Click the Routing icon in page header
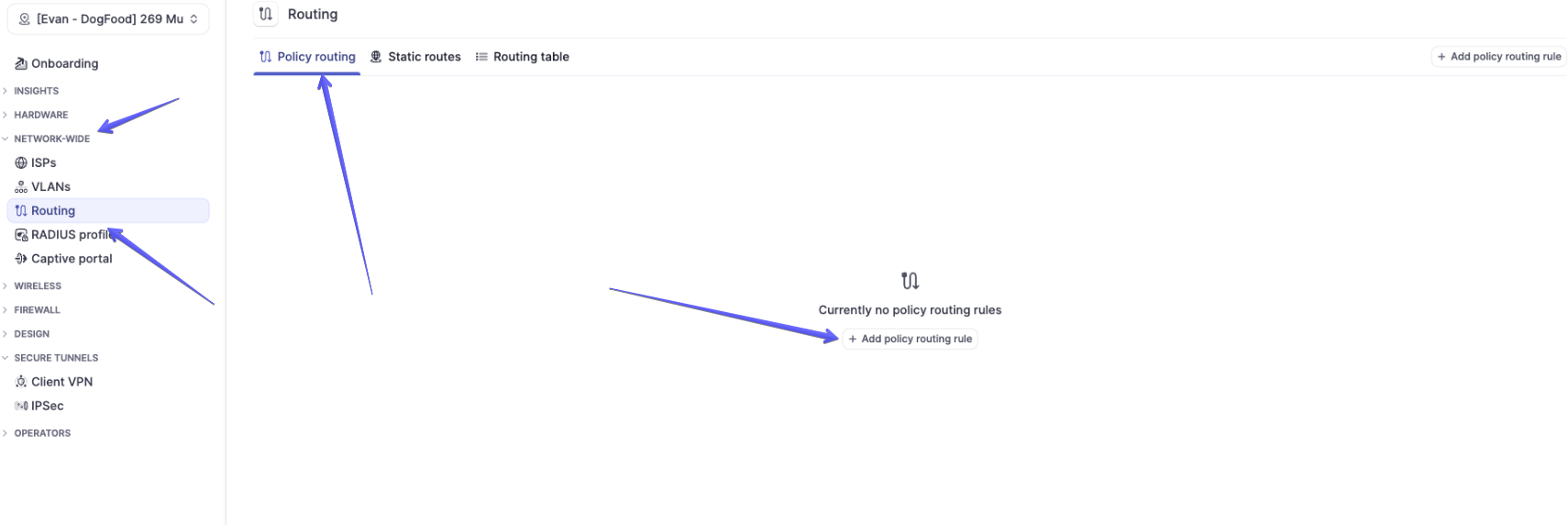1568x525 pixels. (265, 14)
